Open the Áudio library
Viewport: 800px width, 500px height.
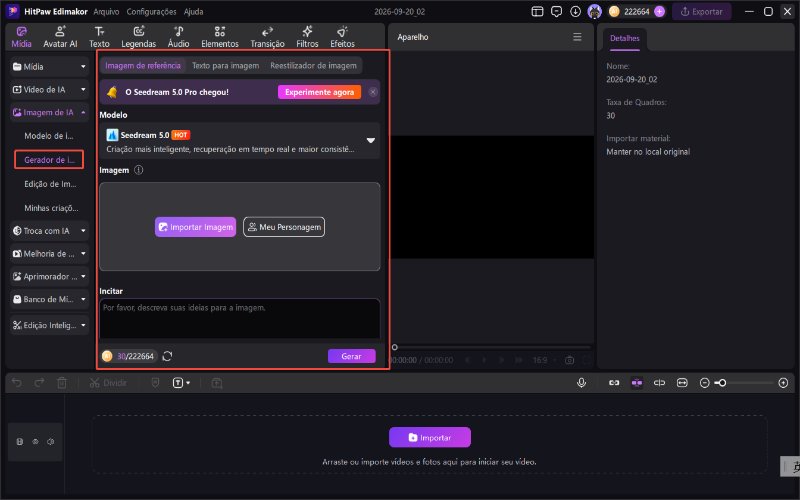179,37
